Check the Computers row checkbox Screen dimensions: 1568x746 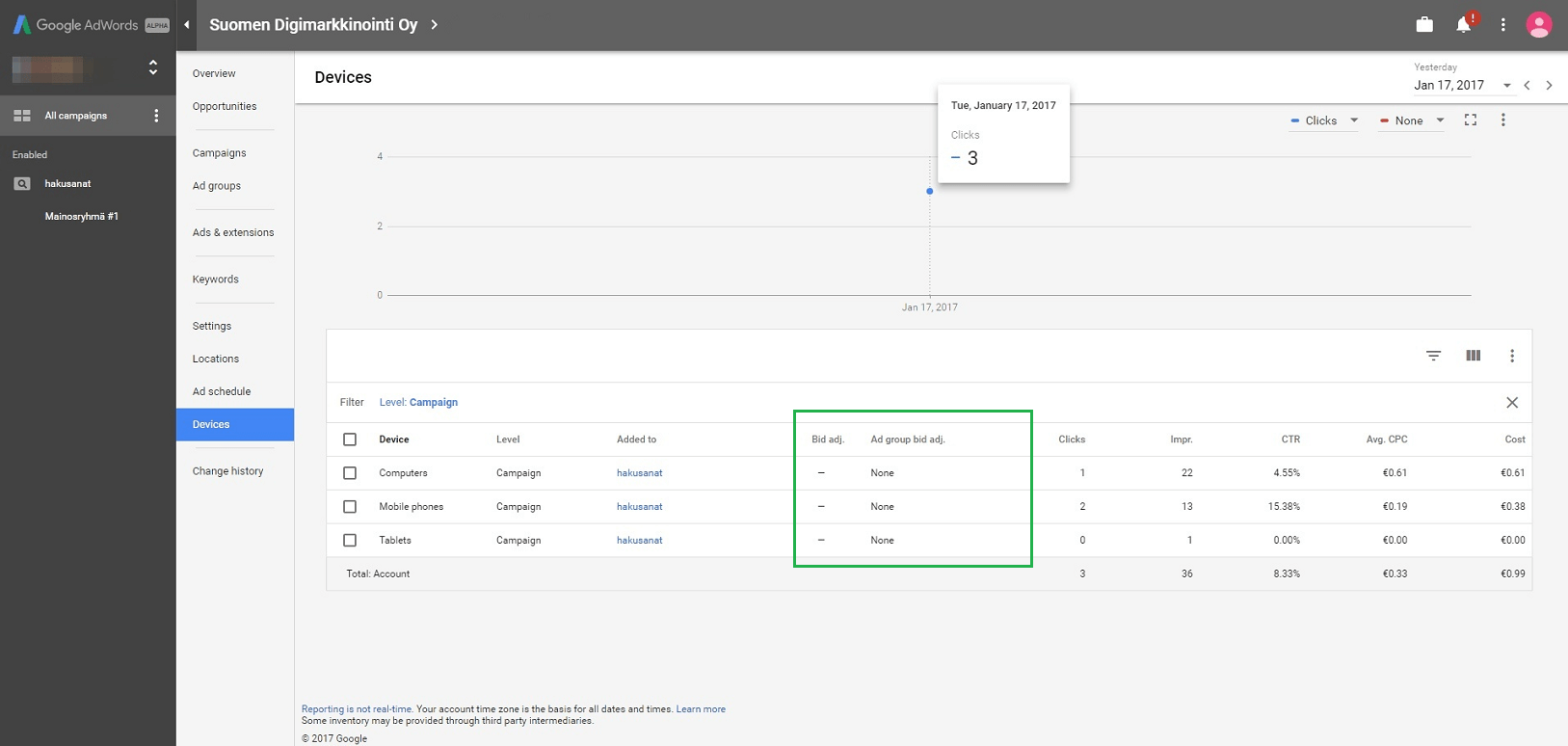(x=350, y=473)
